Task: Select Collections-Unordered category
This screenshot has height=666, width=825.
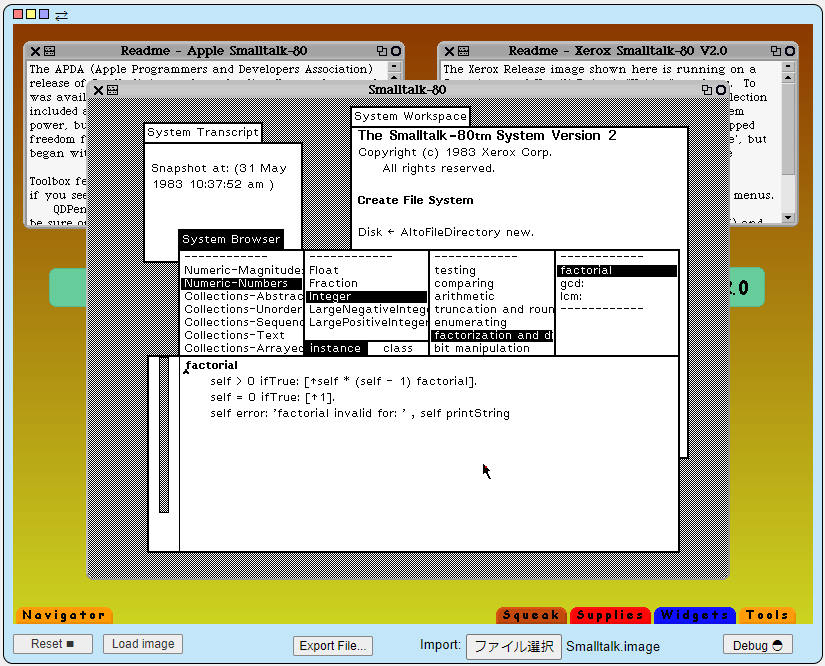Action: [x=242, y=309]
